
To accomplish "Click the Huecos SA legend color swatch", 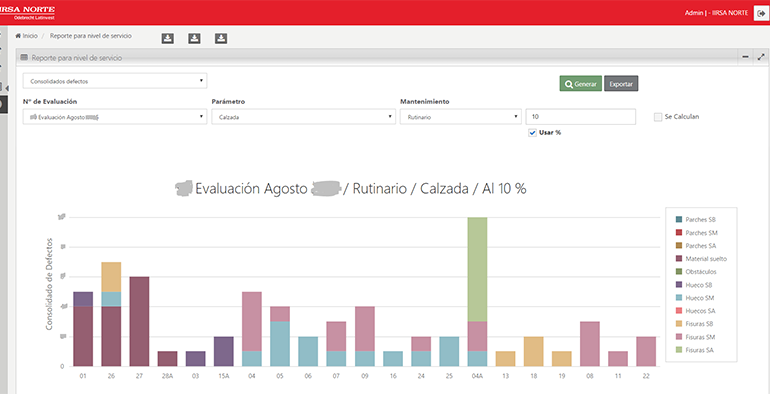I will coord(679,311).
